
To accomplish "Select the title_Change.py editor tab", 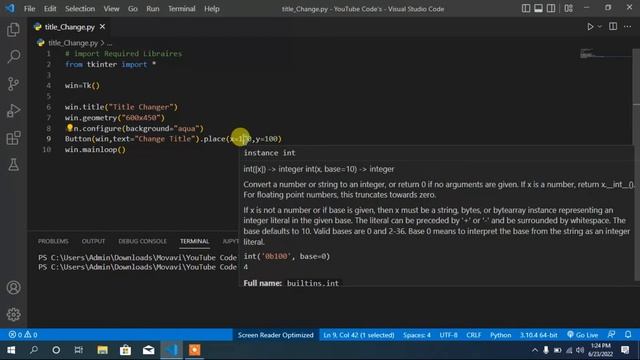I will (x=69, y=27).
